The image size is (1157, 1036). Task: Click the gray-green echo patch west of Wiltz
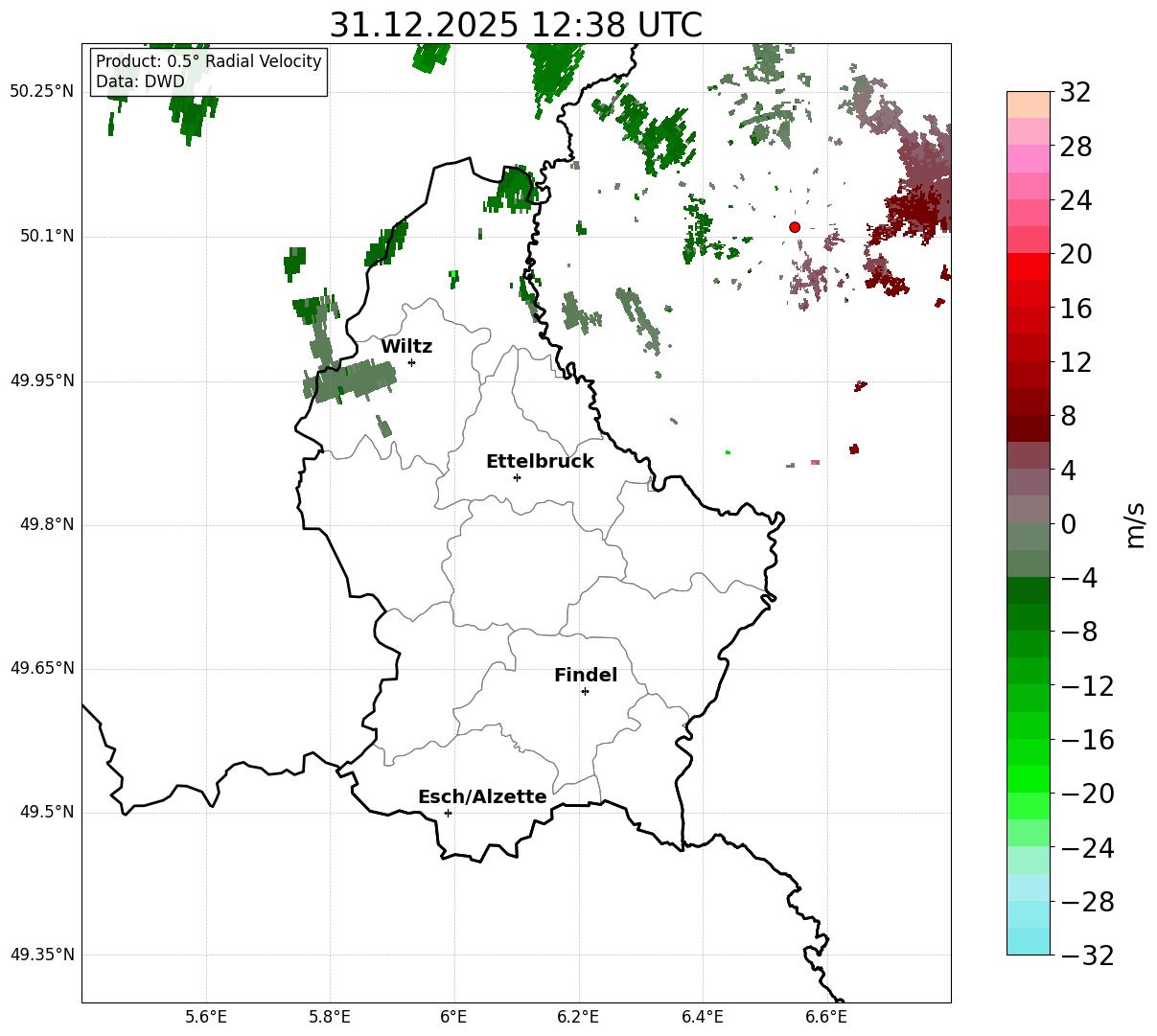[350, 380]
